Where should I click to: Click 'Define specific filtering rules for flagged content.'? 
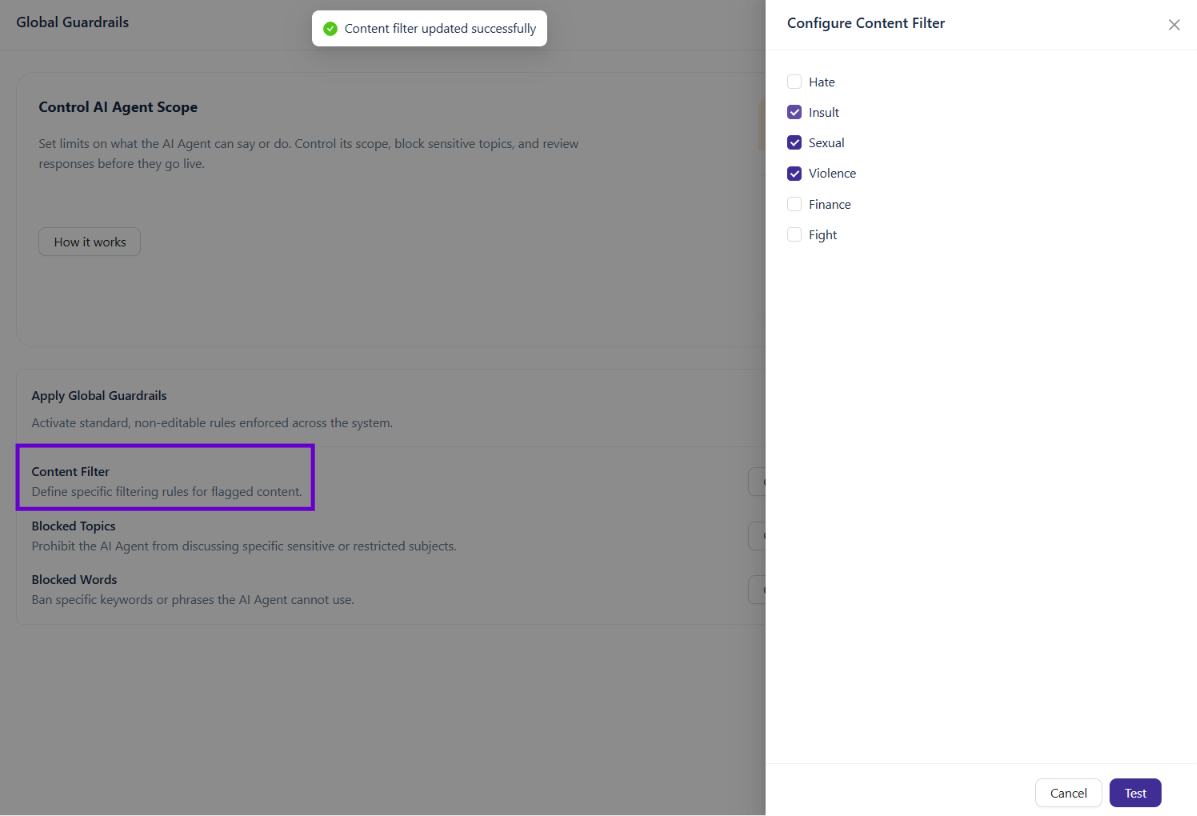(166, 492)
